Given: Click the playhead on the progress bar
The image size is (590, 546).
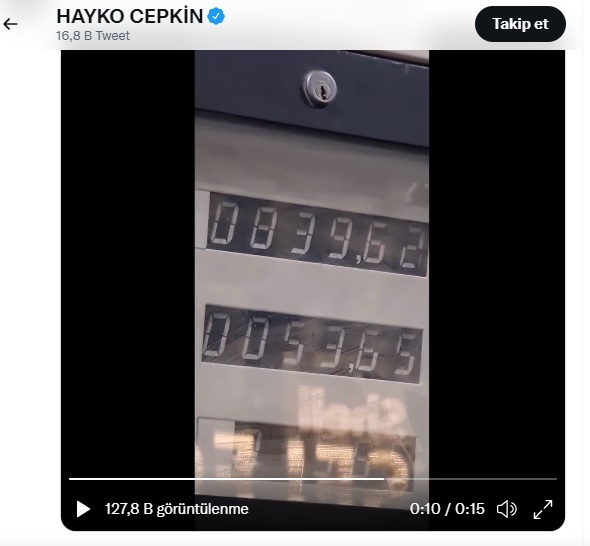Looking at the screenshot, I should click(x=383, y=479).
